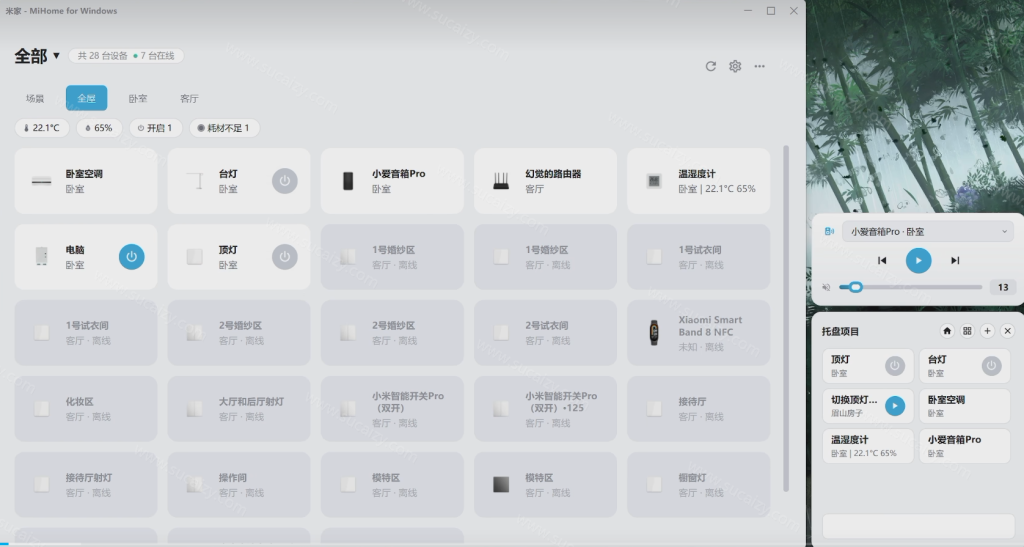The width and height of the screenshot is (1024, 547).
Task: Toggle power of 电脑 device card
Action: [132, 257]
